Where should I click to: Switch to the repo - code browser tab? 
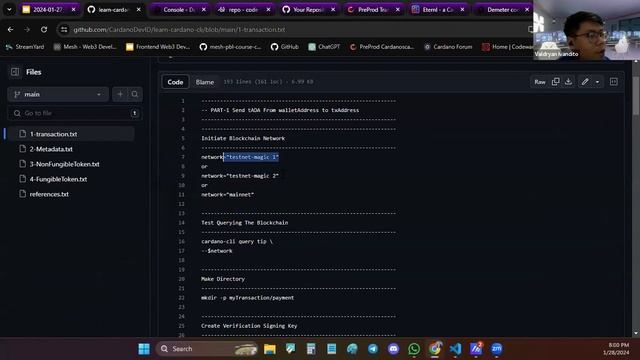click(244, 9)
